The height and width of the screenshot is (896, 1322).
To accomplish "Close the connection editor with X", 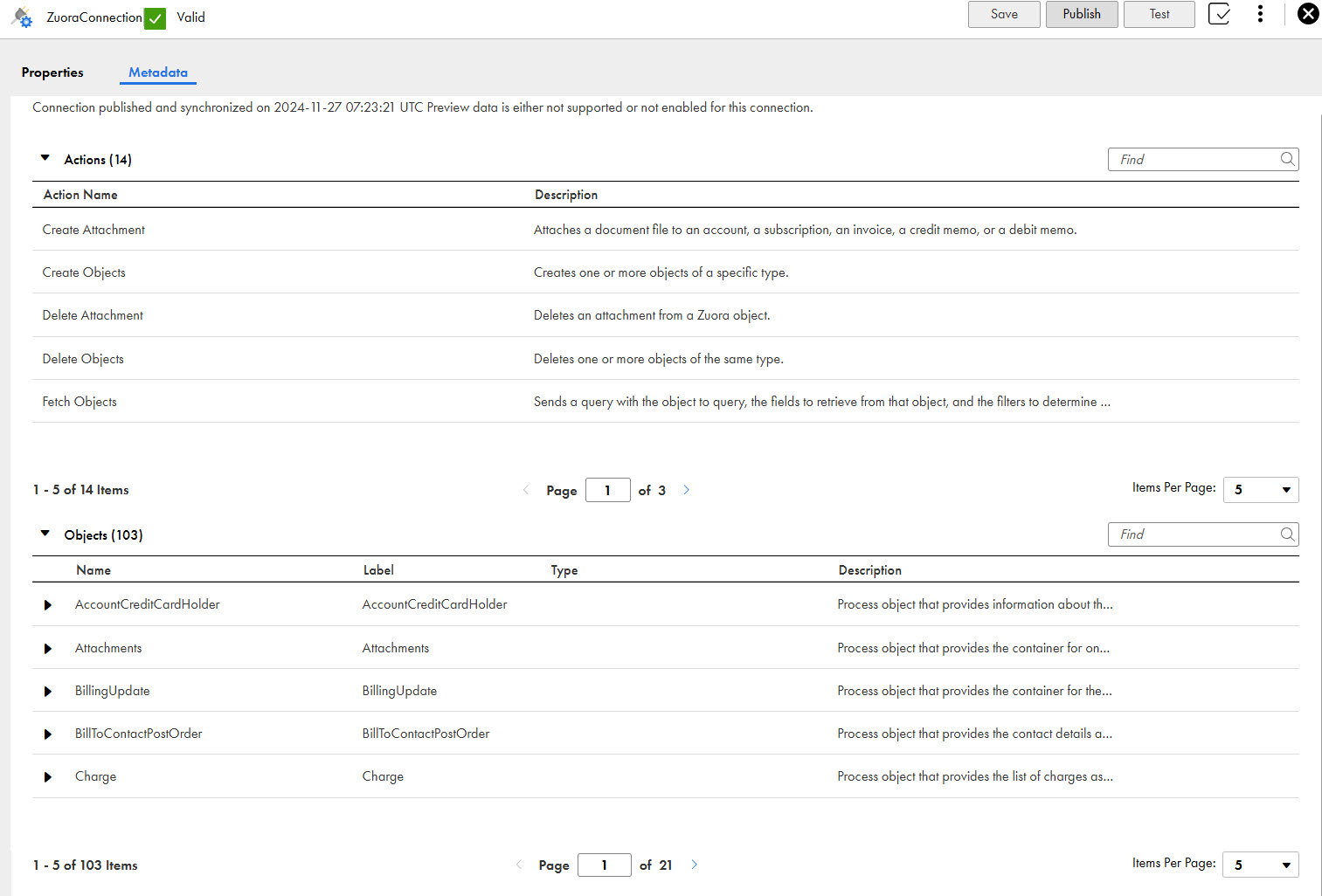I will [1308, 14].
